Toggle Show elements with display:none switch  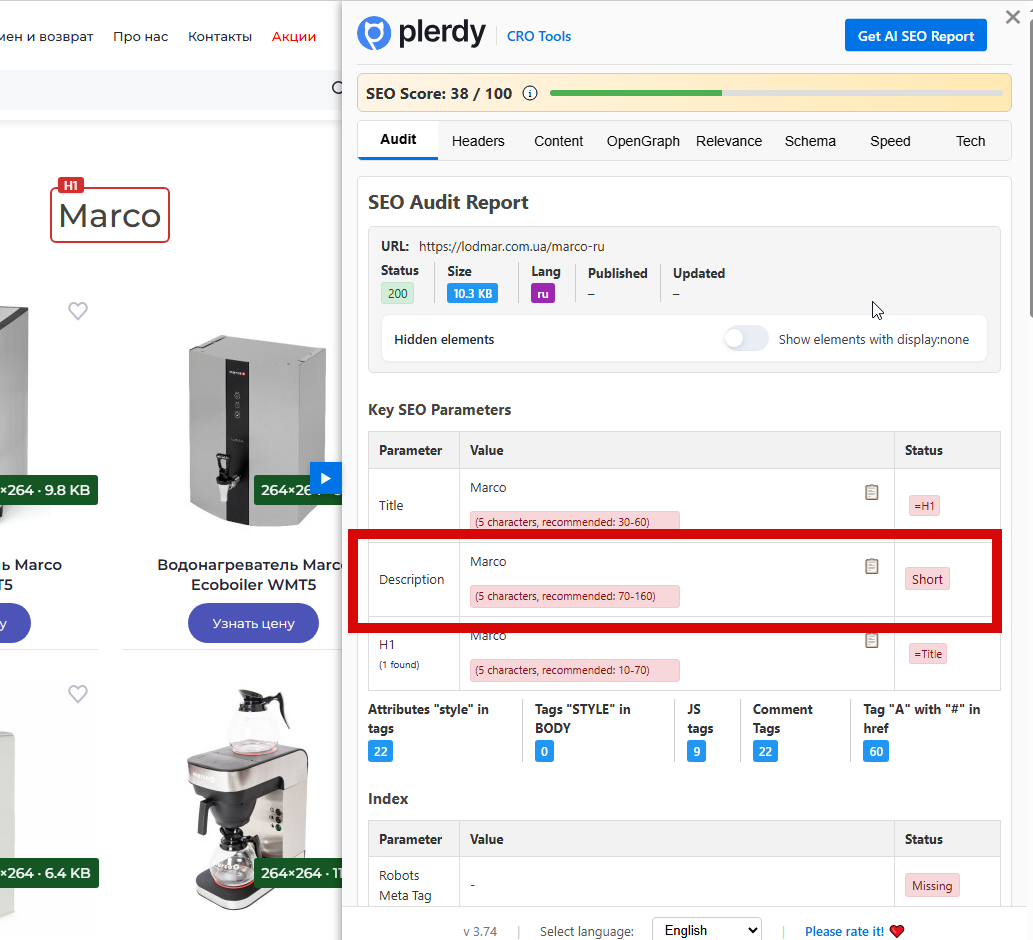pyautogui.click(x=746, y=339)
